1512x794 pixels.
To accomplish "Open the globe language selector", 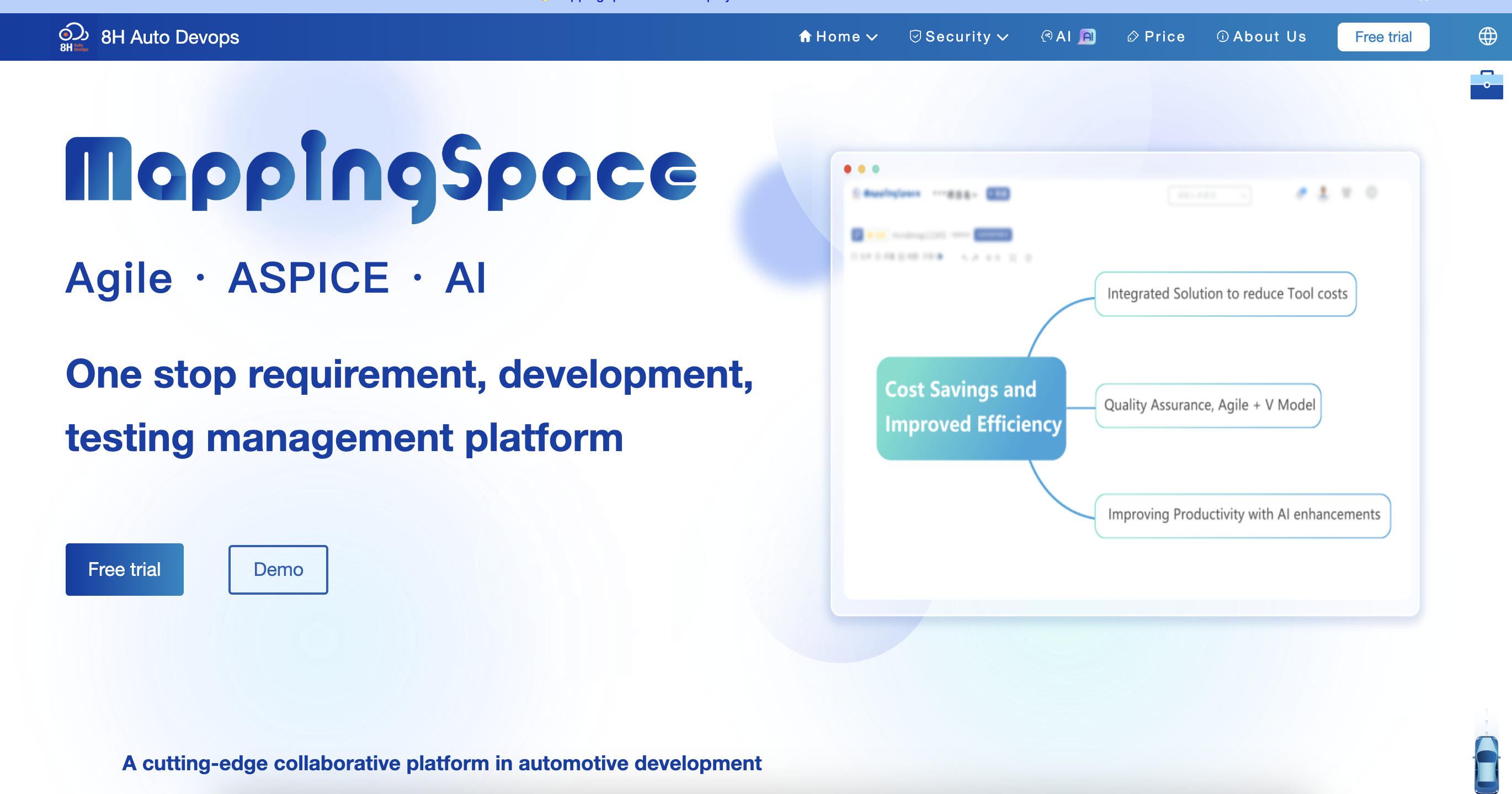I will point(1487,36).
